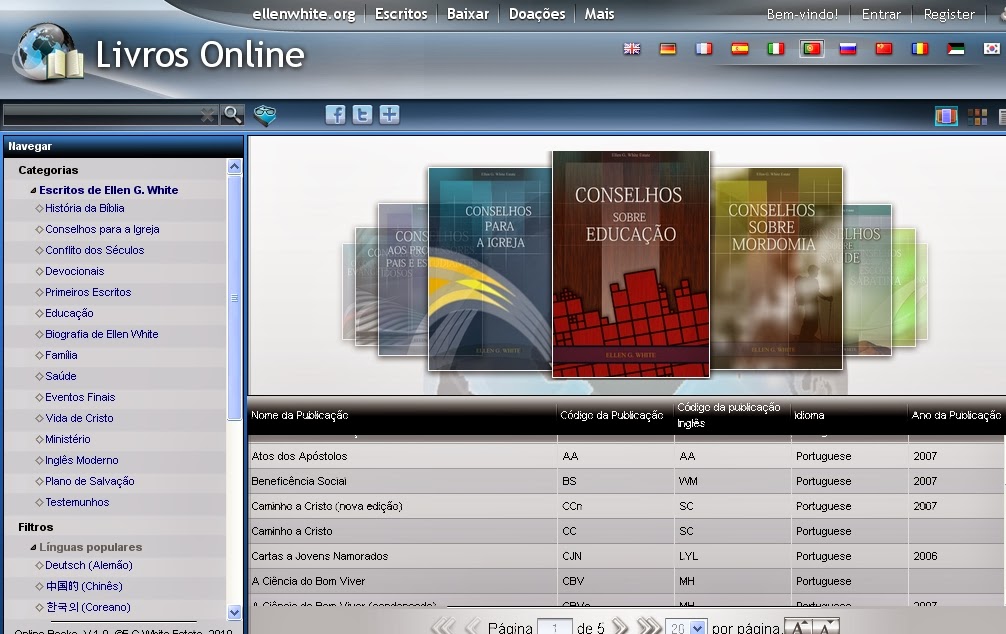Select Conselhos sobre Mordomia book cover
Viewport: 1006px width, 634px height.
776,268
